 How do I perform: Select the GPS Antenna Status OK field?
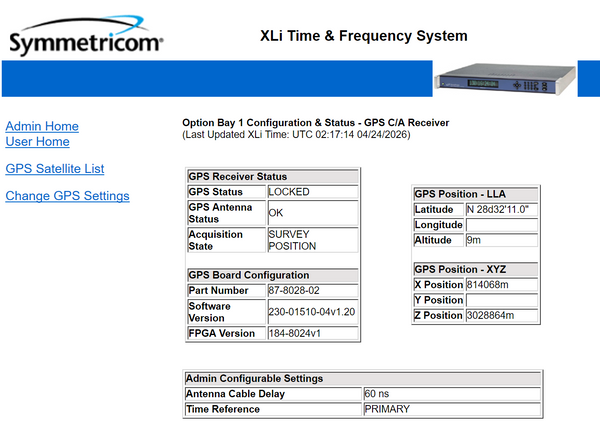311,213
